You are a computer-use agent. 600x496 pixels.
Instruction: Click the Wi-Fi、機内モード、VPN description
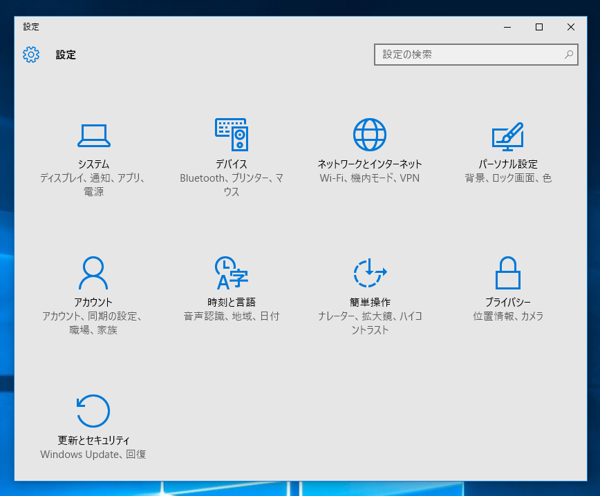click(x=370, y=178)
